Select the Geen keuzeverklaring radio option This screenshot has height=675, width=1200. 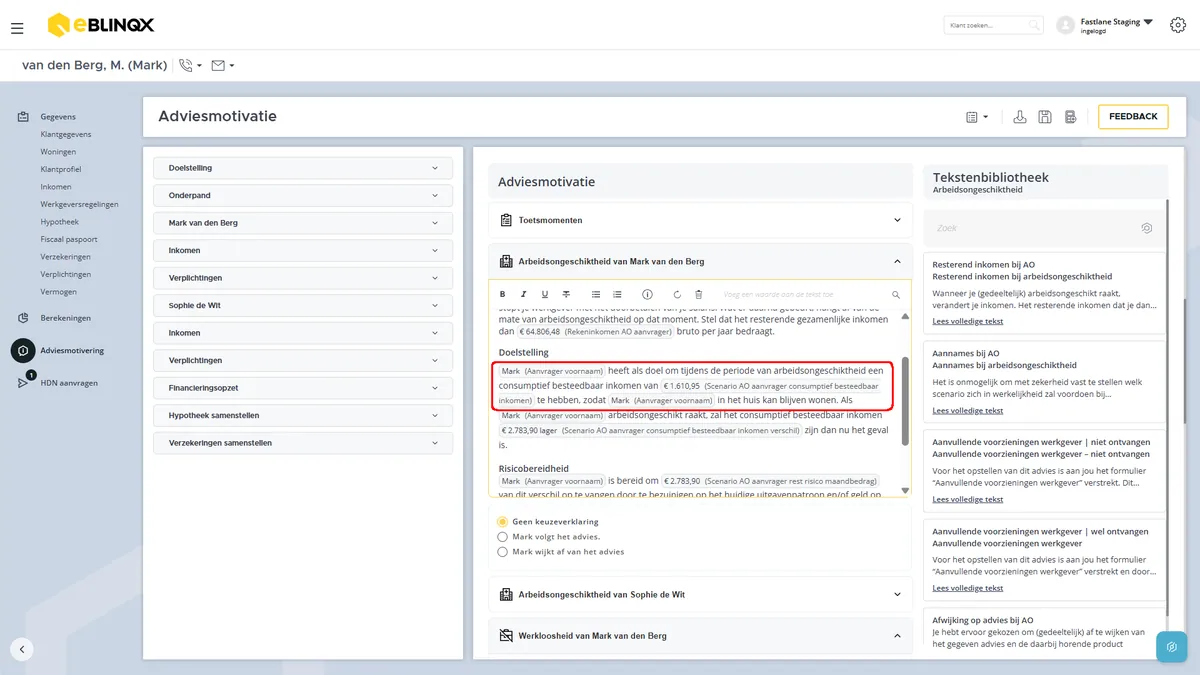[502, 522]
